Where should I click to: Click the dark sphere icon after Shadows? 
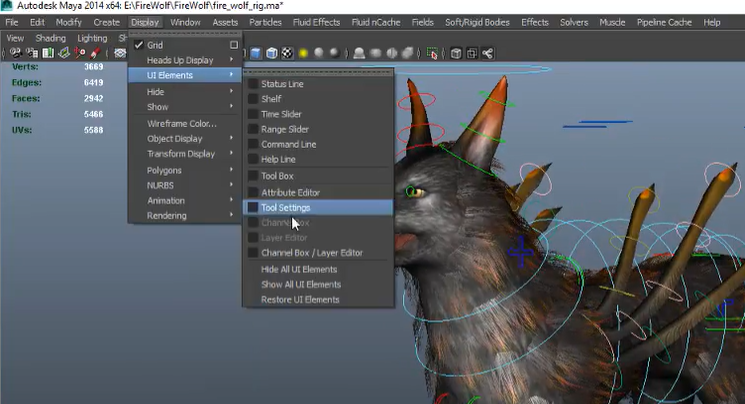(x=334, y=53)
